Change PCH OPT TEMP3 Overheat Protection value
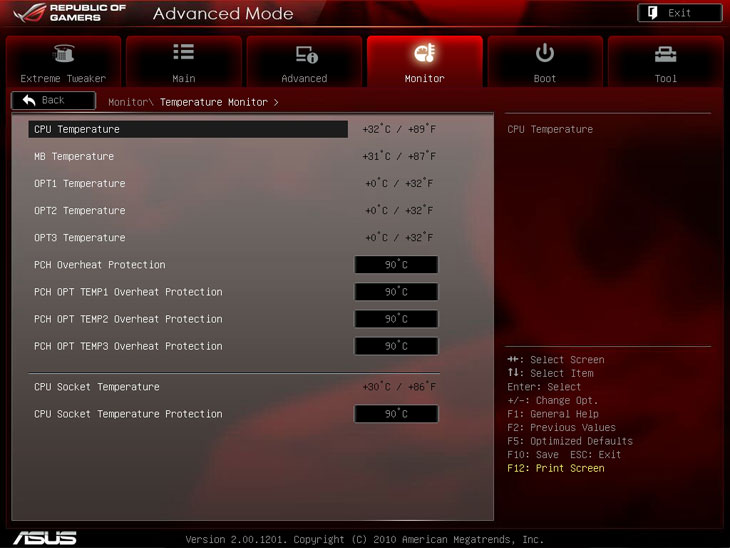This screenshot has height=548, width=730. coord(396,346)
